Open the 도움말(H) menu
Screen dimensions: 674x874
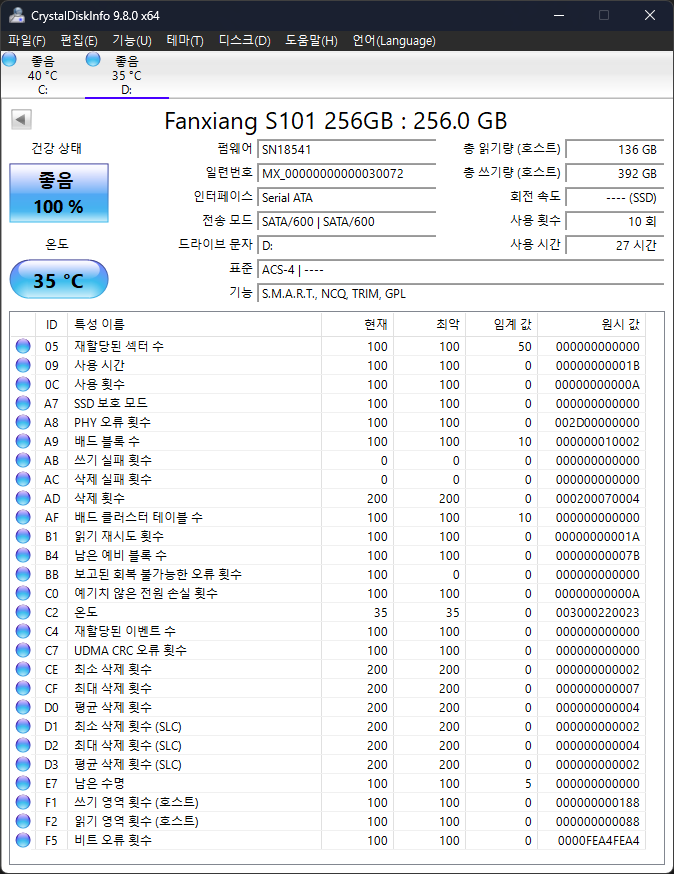click(311, 41)
